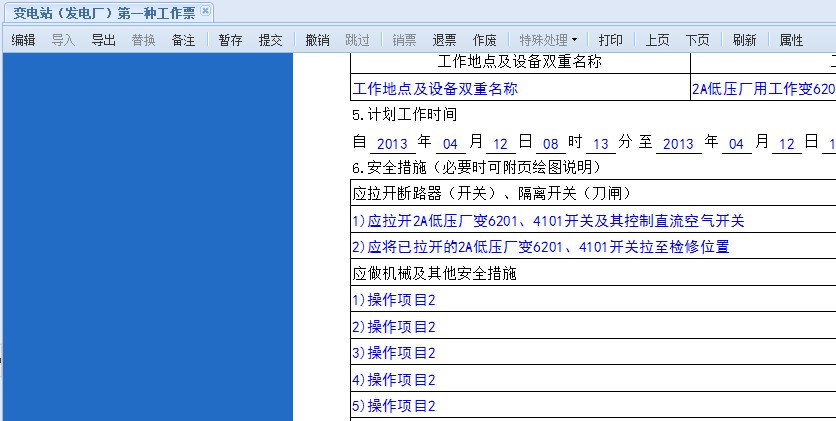Image resolution: width=836 pixels, height=421 pixels.
Task: Expand the 特殊处理 dropdown menu
Action: [x=548, y=40]
